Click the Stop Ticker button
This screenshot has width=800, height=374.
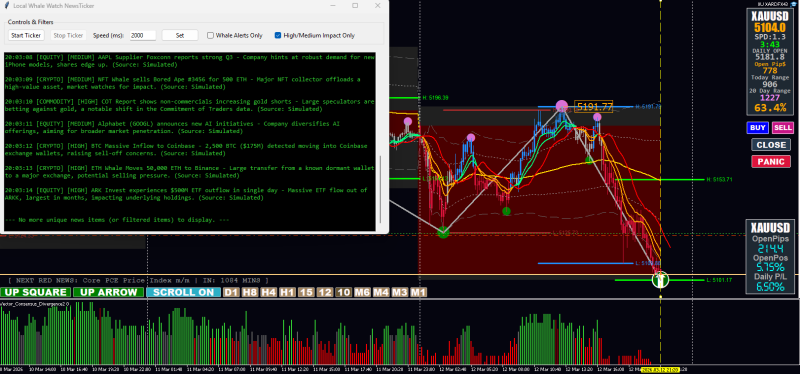pos(68,35)
